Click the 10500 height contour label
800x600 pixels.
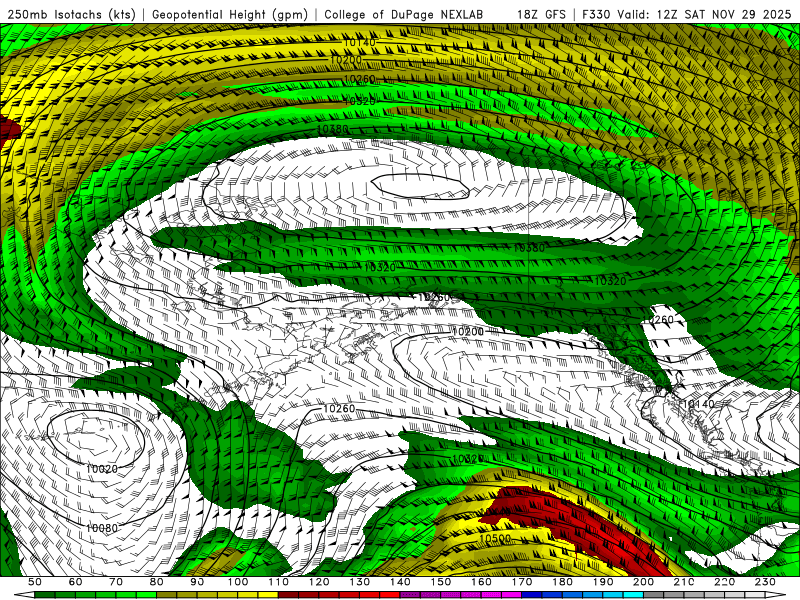(495, 538)
